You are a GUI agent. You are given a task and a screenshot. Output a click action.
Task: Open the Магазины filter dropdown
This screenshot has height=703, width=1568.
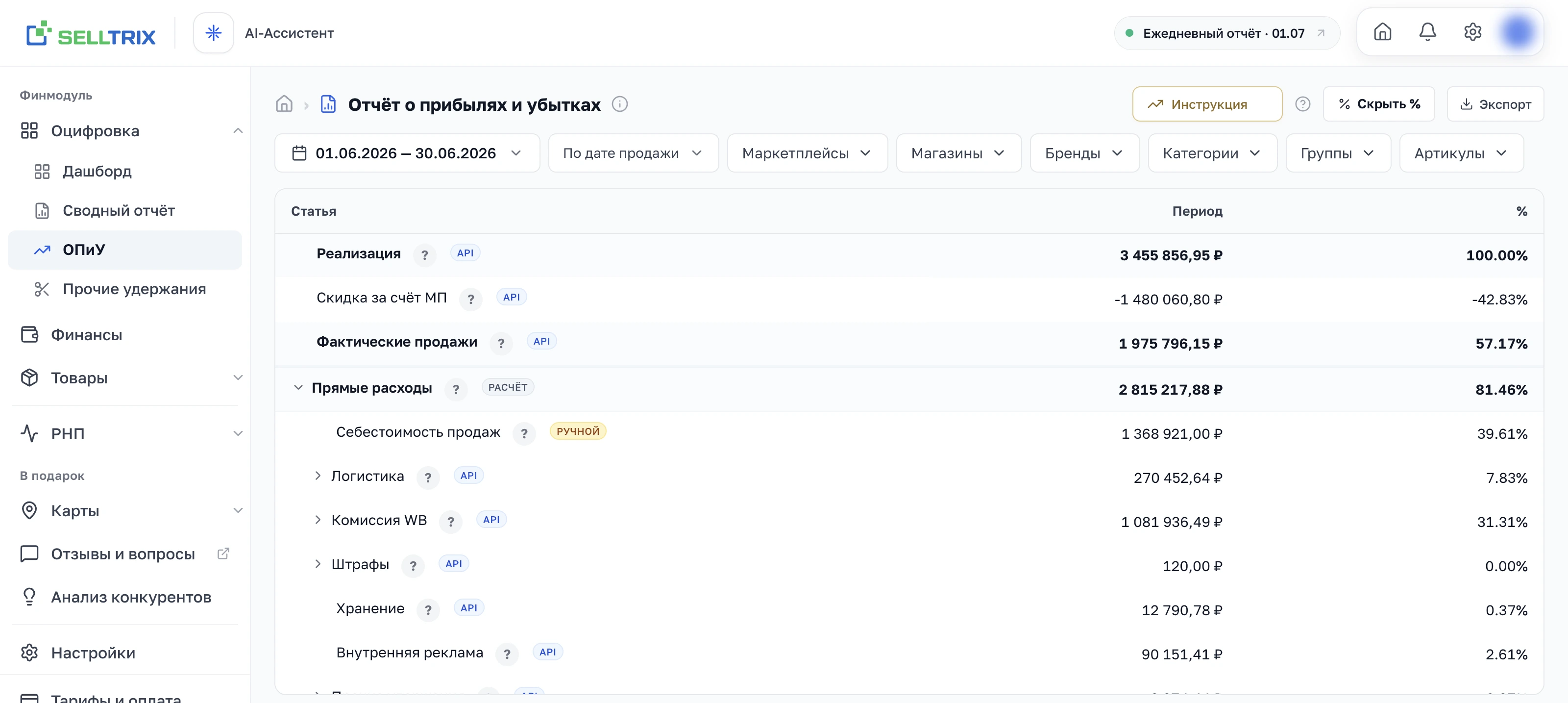click(959, 153)
